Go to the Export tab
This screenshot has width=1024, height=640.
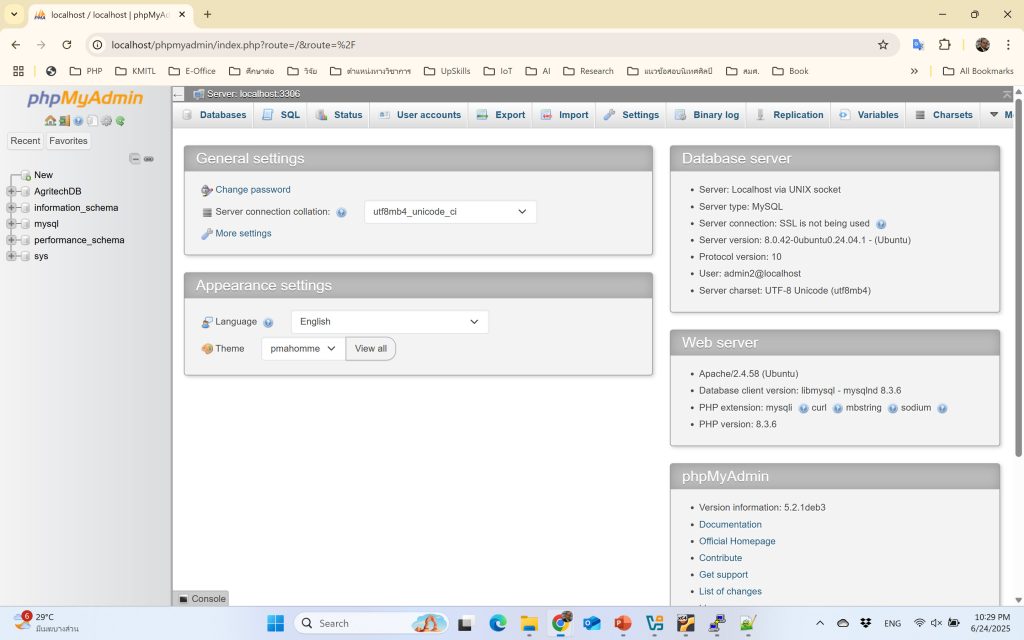501,115
